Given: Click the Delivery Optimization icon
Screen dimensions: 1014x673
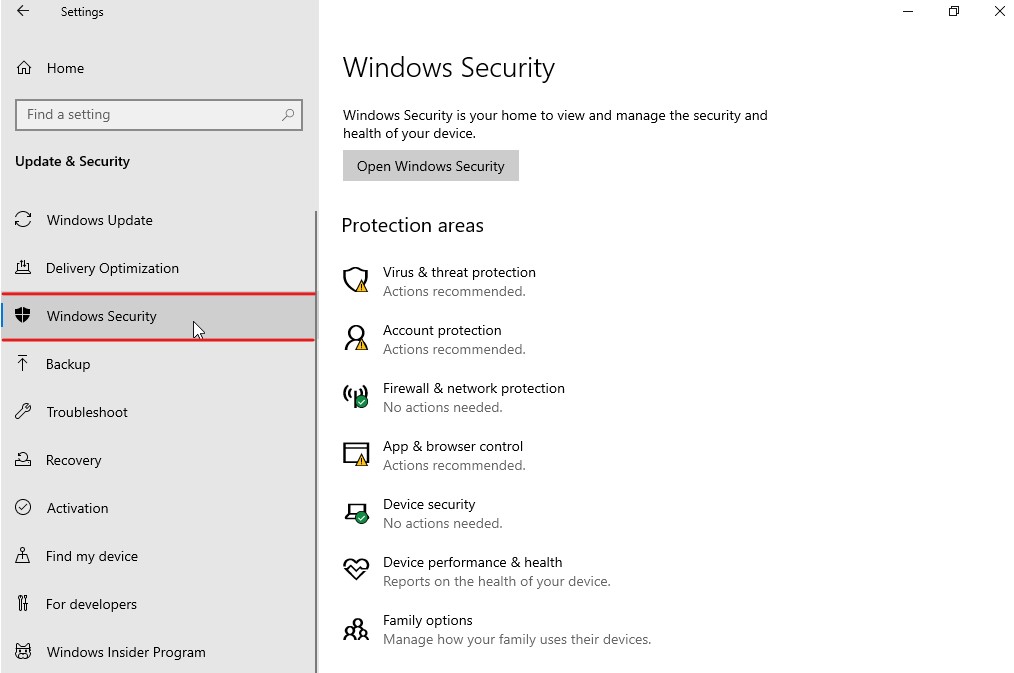Looking at the screenshot, I should coord(23,268).
